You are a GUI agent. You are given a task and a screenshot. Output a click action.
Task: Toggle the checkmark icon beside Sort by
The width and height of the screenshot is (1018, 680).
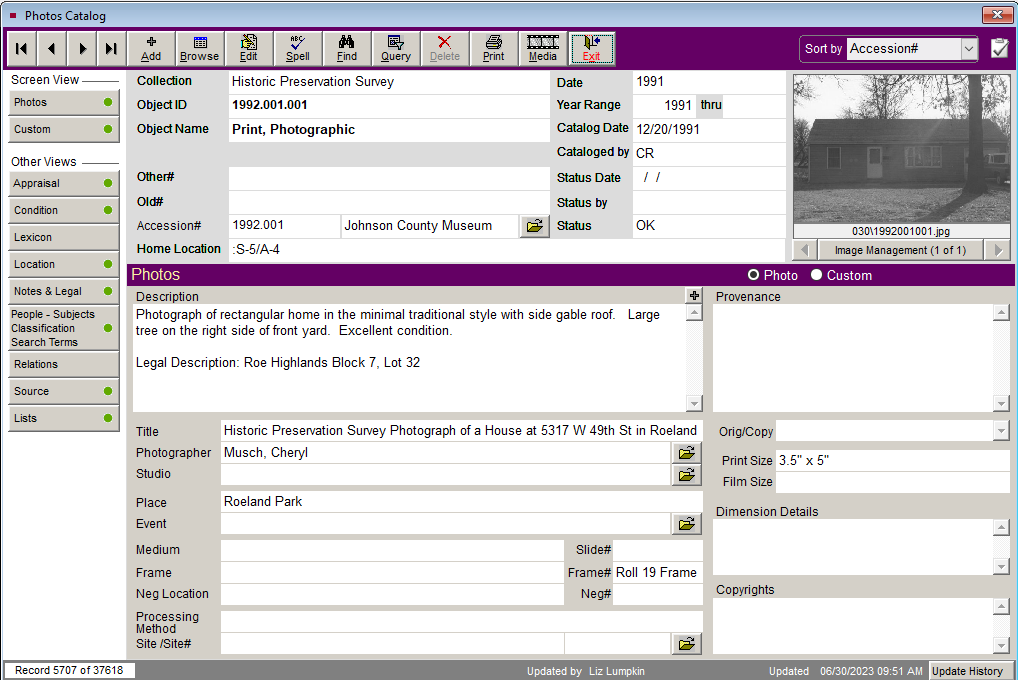coord(998,48)
